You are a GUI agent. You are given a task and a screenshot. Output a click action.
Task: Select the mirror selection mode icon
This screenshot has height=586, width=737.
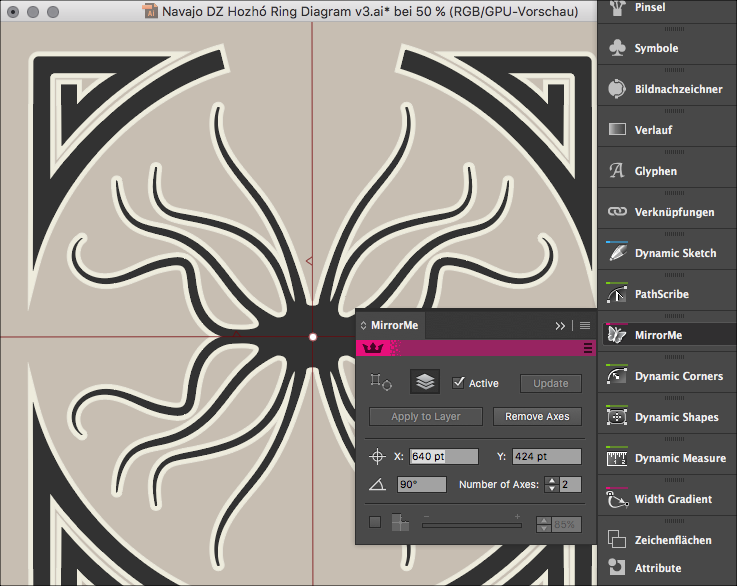pyautogui.click(x=381, y=382)
